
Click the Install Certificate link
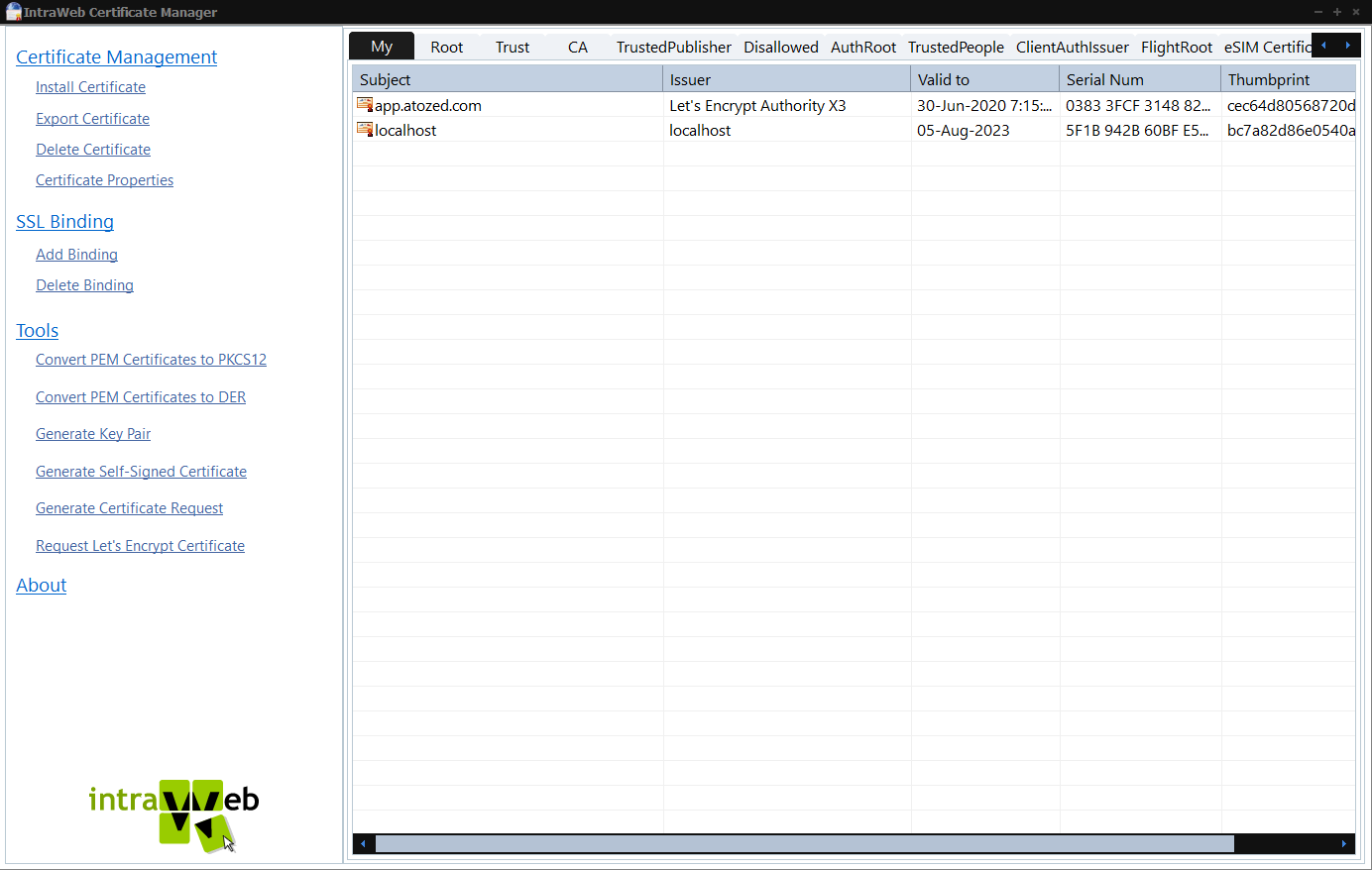coord(90,87)
